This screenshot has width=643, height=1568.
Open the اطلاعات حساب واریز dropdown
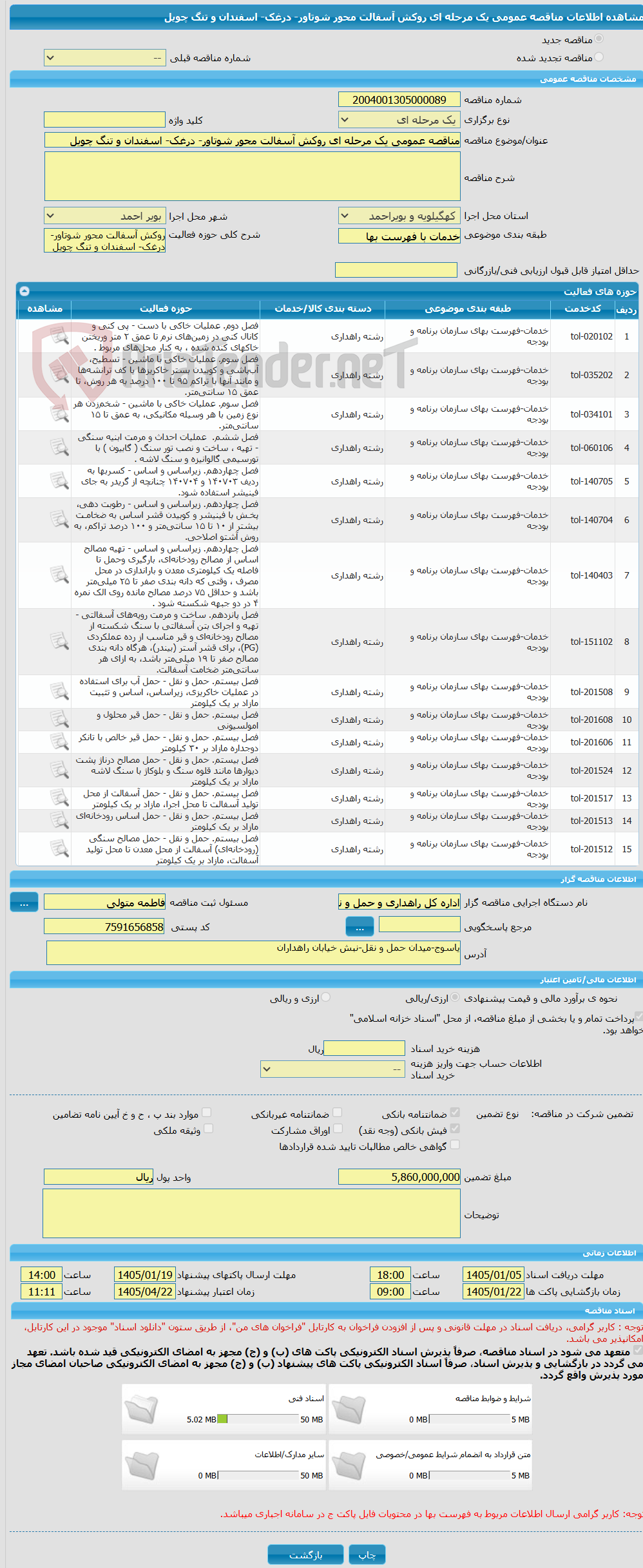coord(332,1069)
